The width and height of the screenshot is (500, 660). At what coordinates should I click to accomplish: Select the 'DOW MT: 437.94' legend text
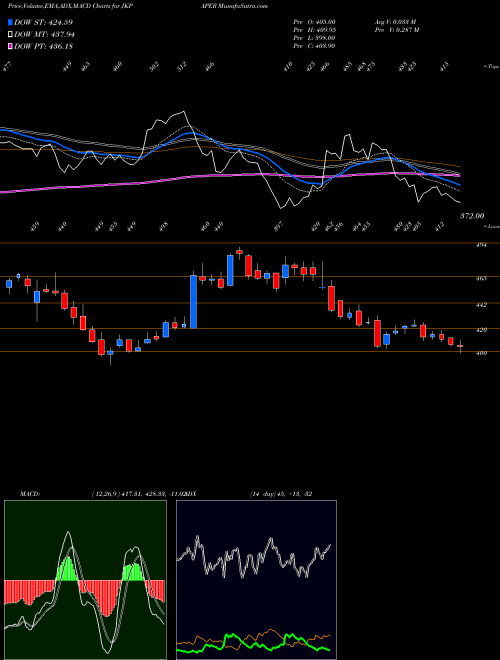pos(44,34)
